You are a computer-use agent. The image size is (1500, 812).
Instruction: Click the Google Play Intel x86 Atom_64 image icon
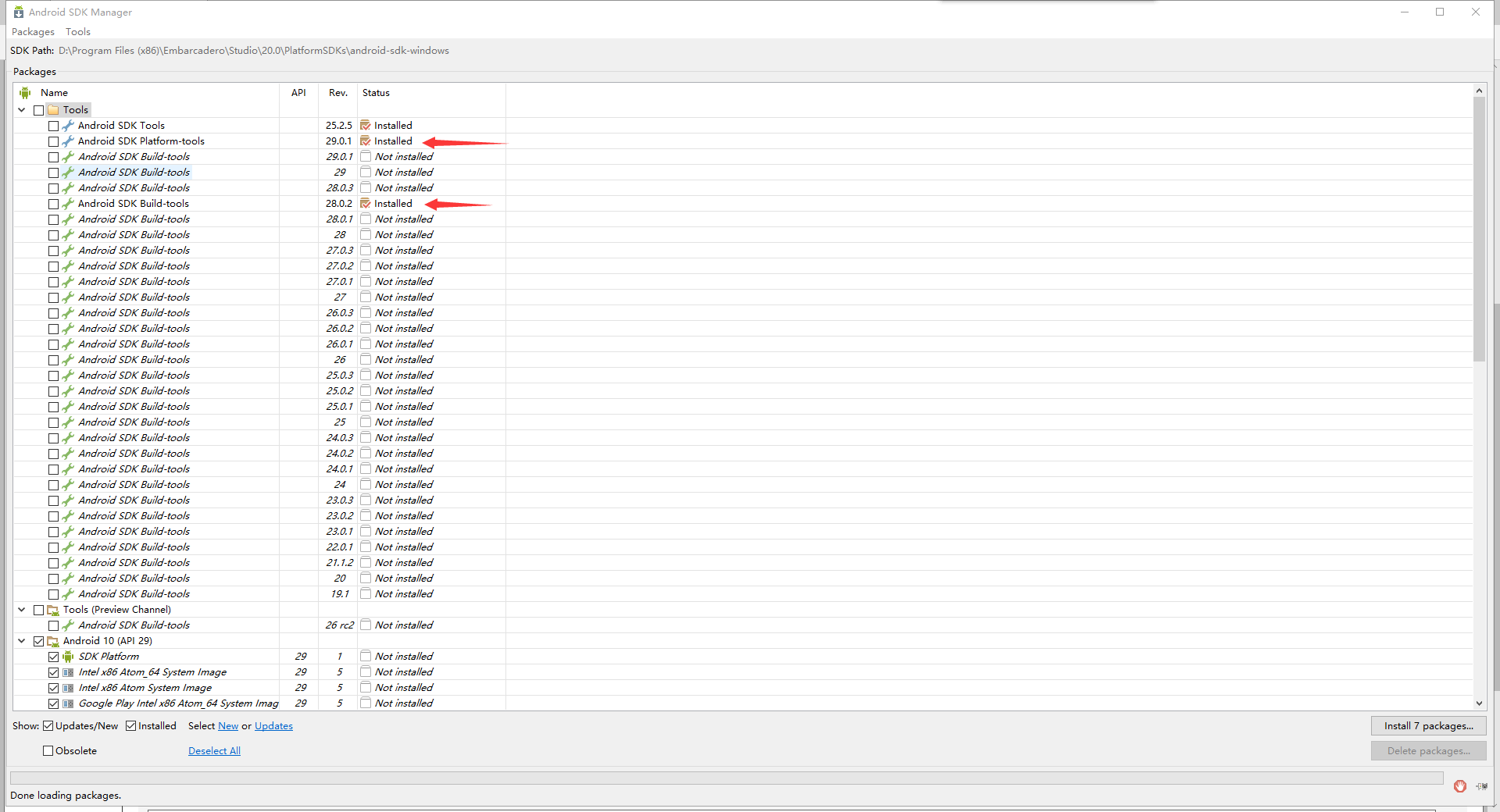coord(68,703)
